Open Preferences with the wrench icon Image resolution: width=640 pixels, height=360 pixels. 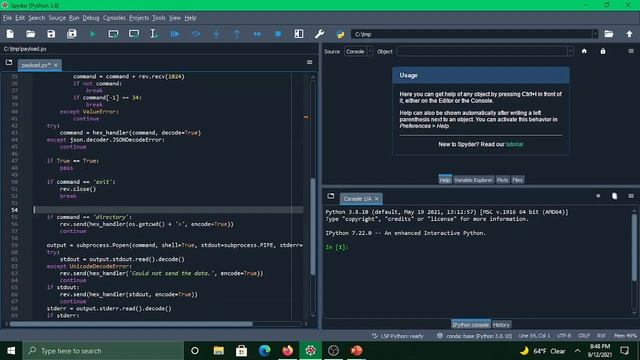(320, 34)
